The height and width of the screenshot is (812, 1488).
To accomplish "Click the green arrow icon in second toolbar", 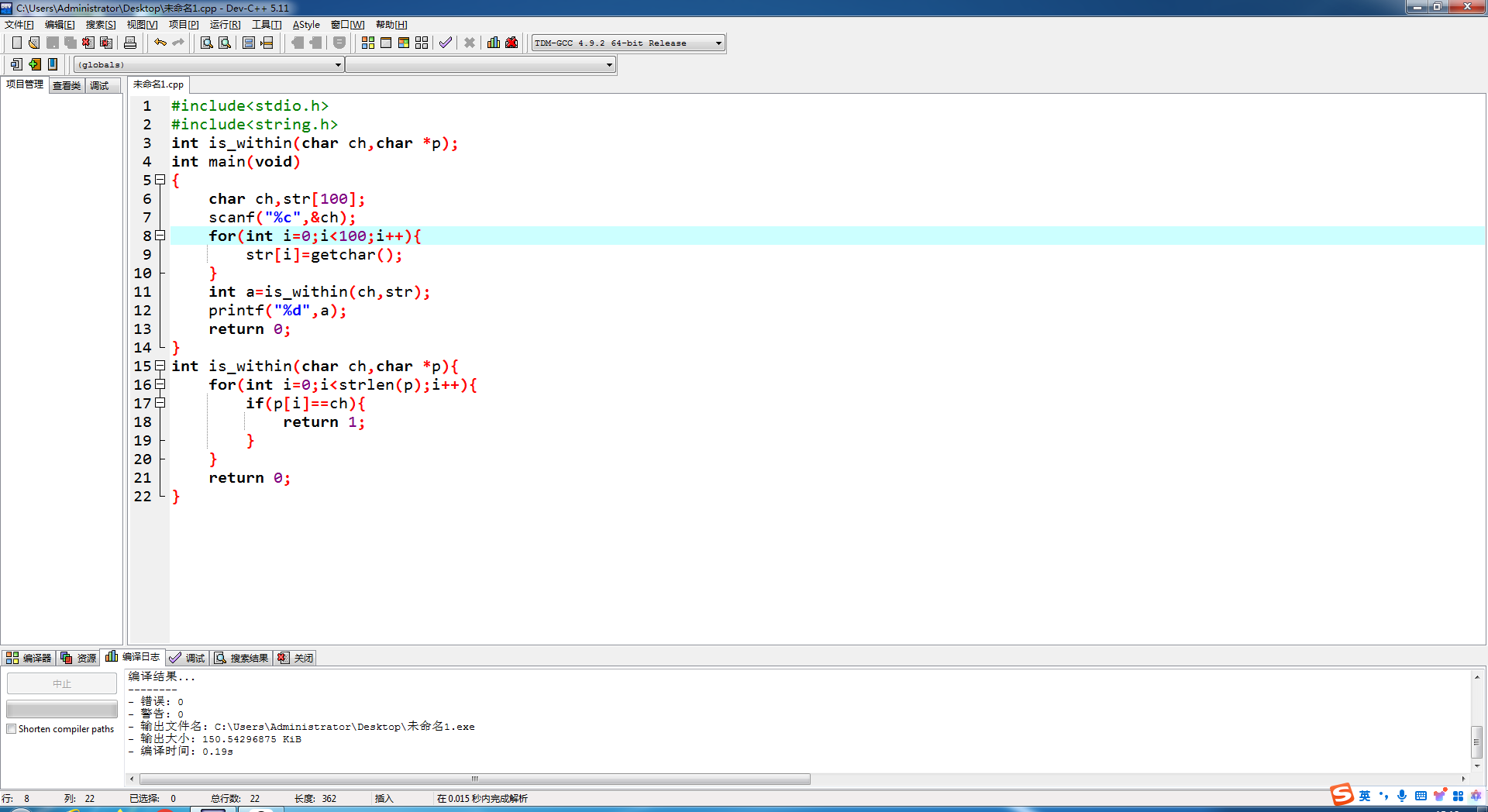I will [x=35, y=64].
